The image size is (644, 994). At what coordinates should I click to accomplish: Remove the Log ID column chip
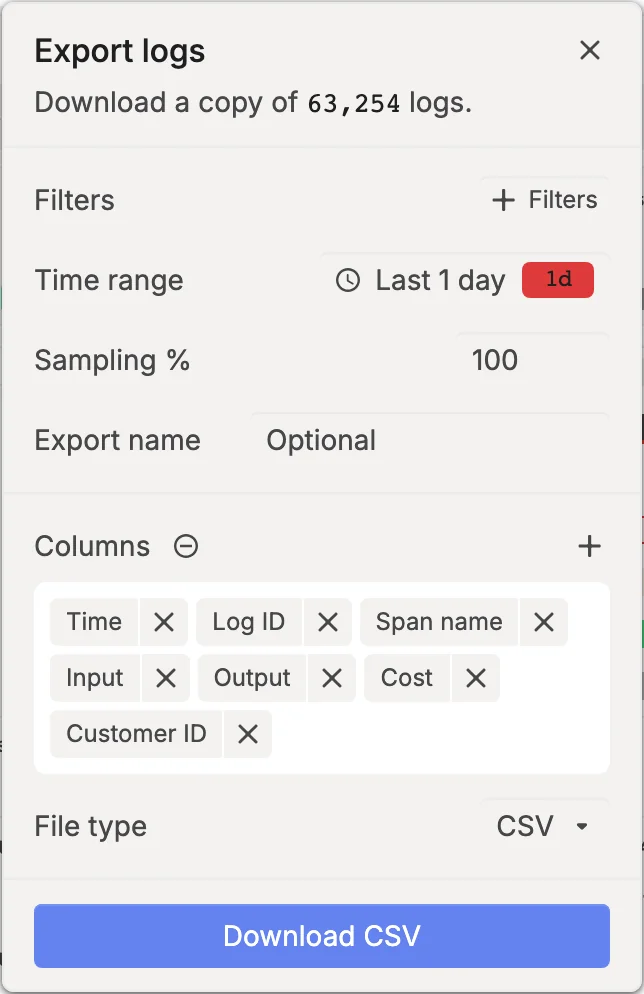pyautogui.click(x=328, y=622)
